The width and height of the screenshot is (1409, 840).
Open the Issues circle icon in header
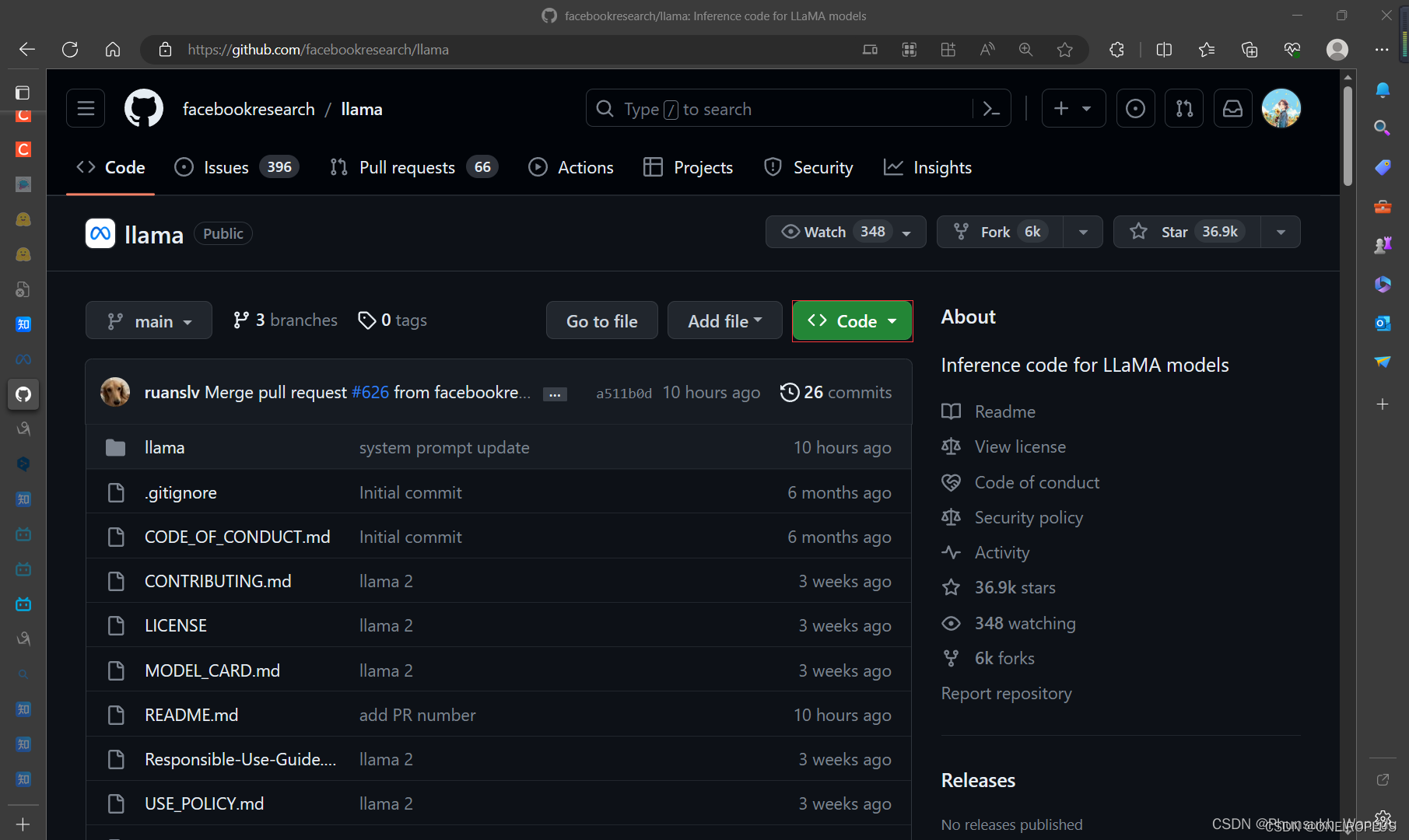[x=1135, y=109]
